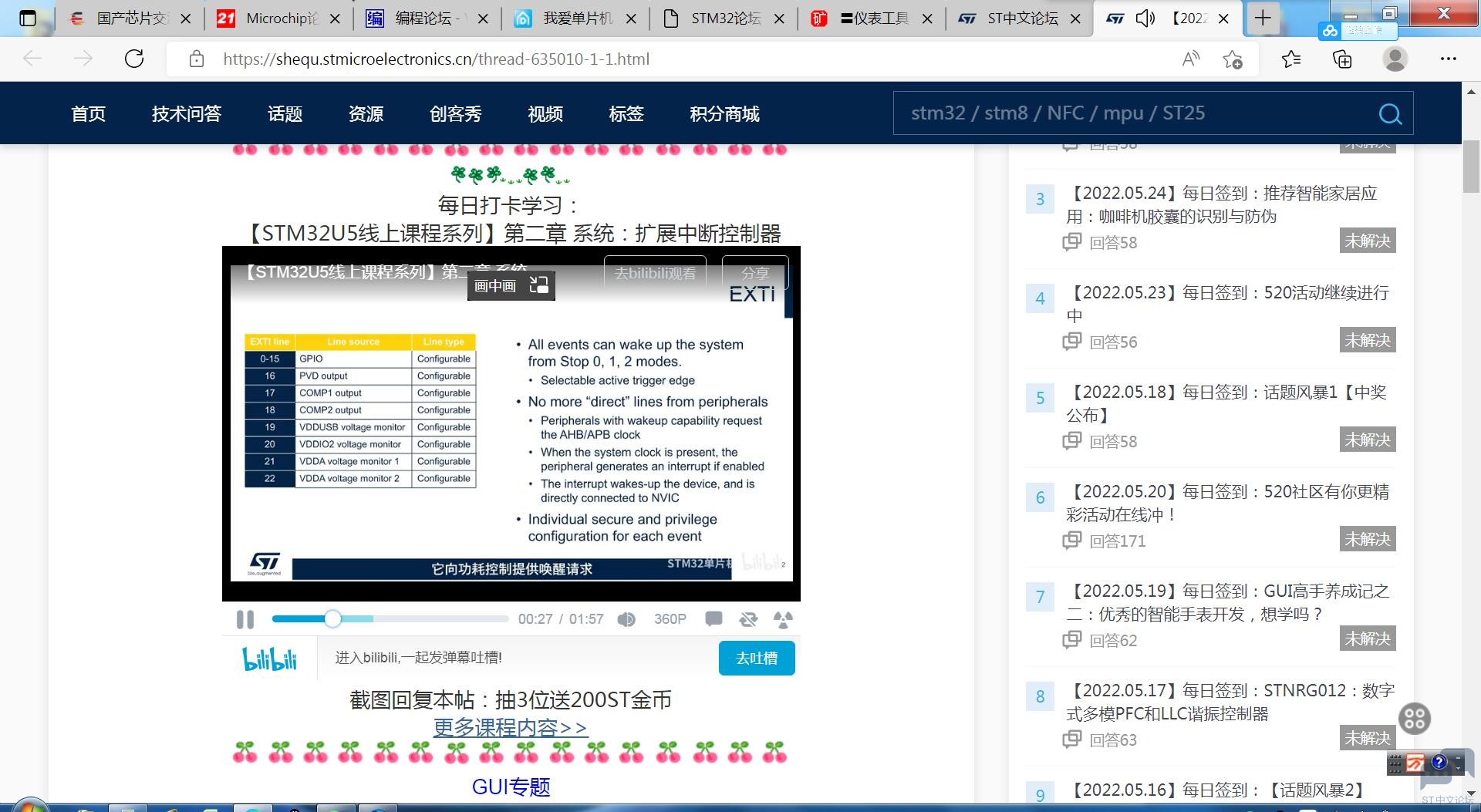
Task: Open the 2022.05.19 GUI高手养成记 thread
Action: [x=1228, y=602]
